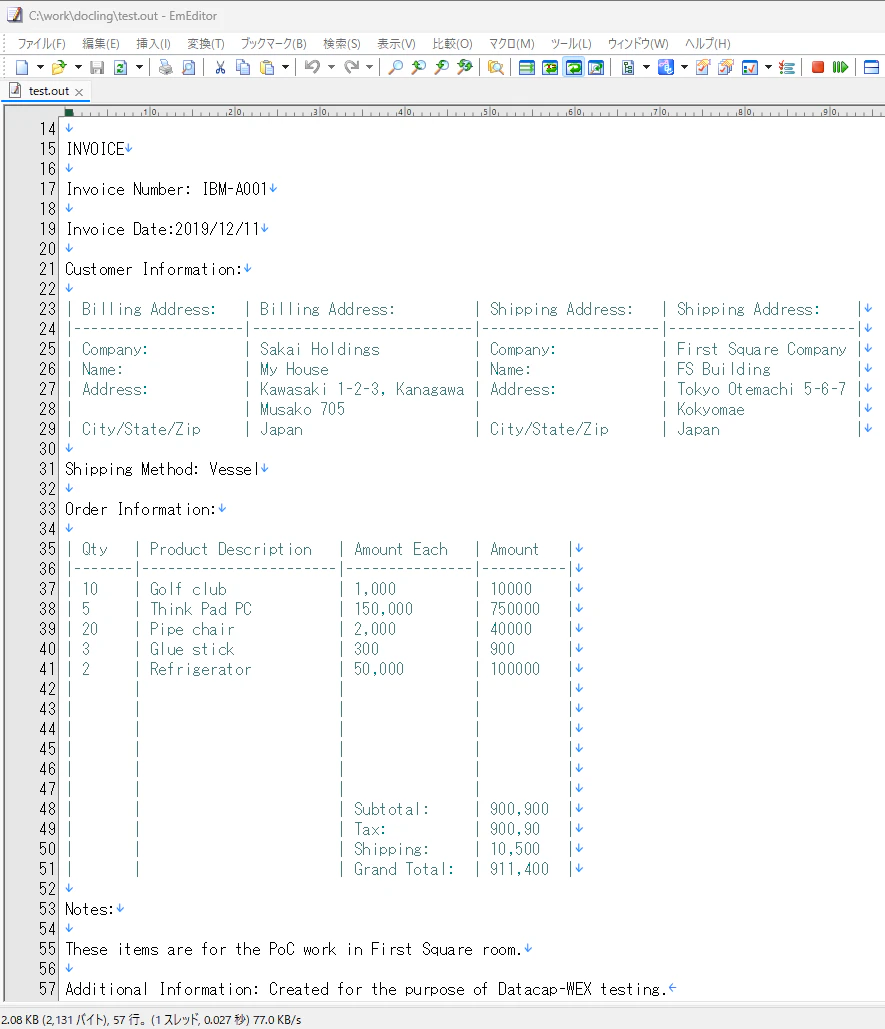The height and width of the screenshot is (1029, 885).
Task: Toggle the active Wrap by Window mode
Action: pyautogui.click(x=573, y=67)
